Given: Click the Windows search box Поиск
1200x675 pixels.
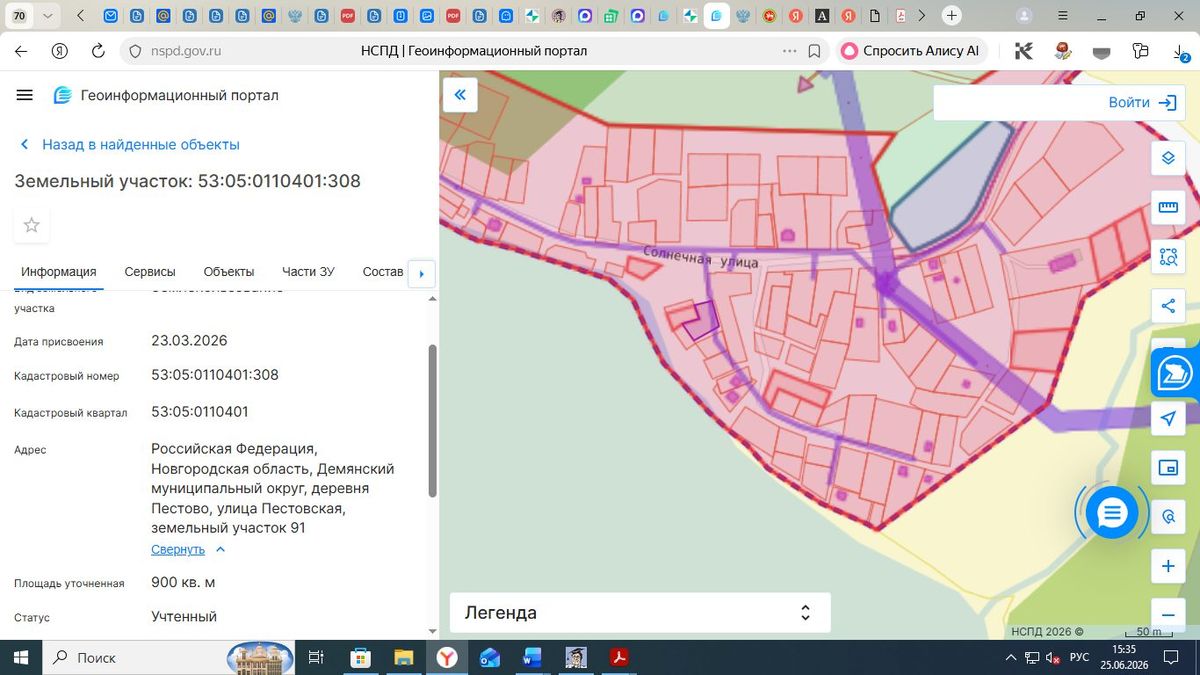Looking at the screenshot, I should pos(134,657).
